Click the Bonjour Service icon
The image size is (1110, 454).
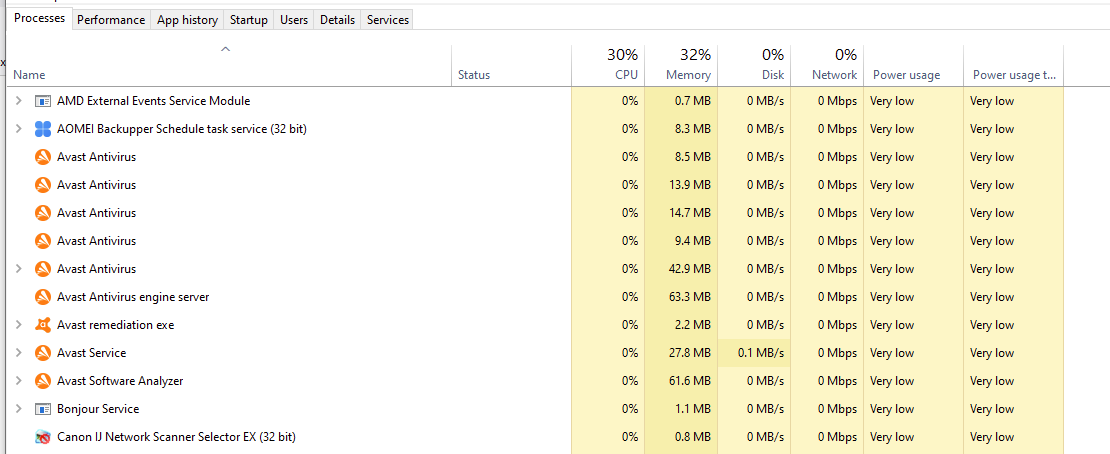pyautogui.click(x=43, y=409)
